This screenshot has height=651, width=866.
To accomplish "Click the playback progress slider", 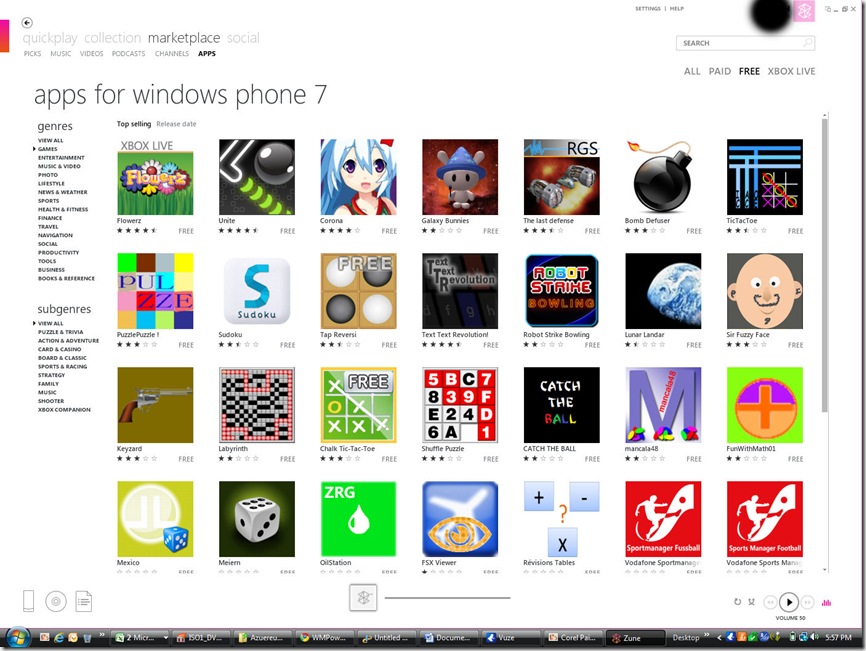I will tap(447, 598).
